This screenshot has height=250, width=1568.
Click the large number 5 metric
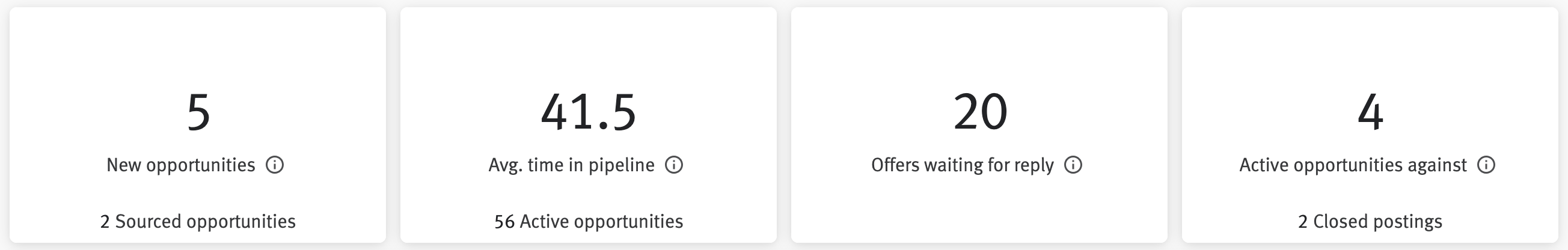[x=198, y=112]
